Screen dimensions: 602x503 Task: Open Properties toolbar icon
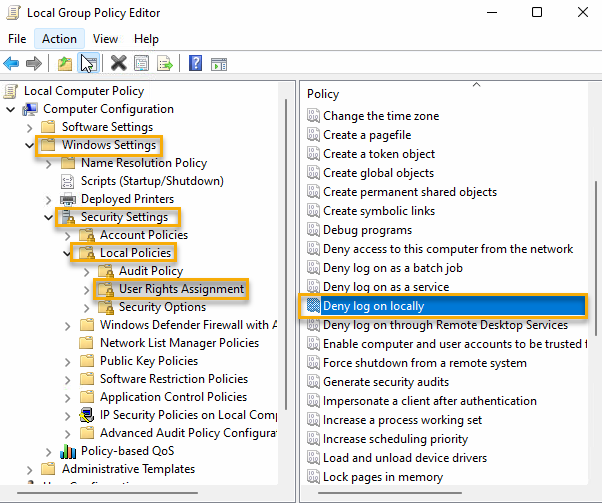coord(142,63)
